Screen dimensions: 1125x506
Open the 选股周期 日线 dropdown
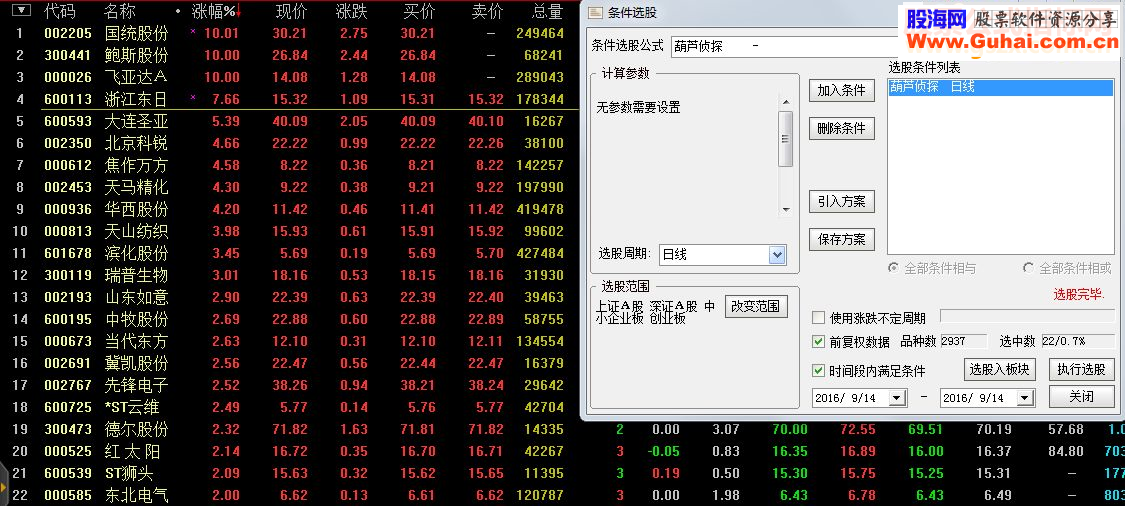777,255
